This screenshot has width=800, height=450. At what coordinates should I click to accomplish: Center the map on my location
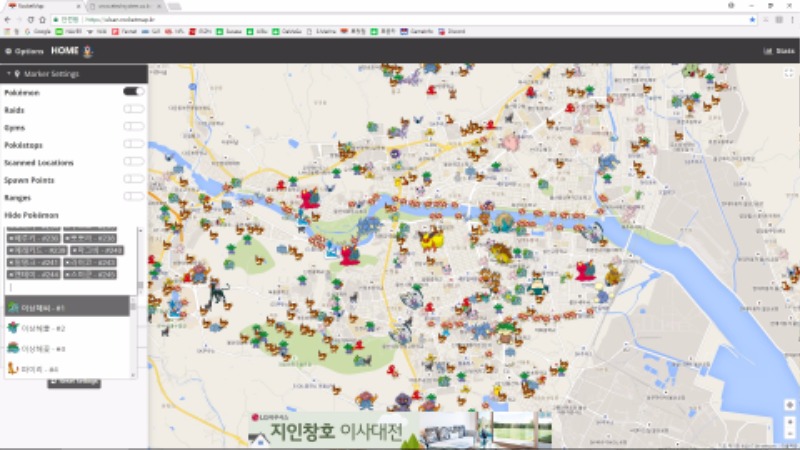pyautogui.click(x=790, y=405)
